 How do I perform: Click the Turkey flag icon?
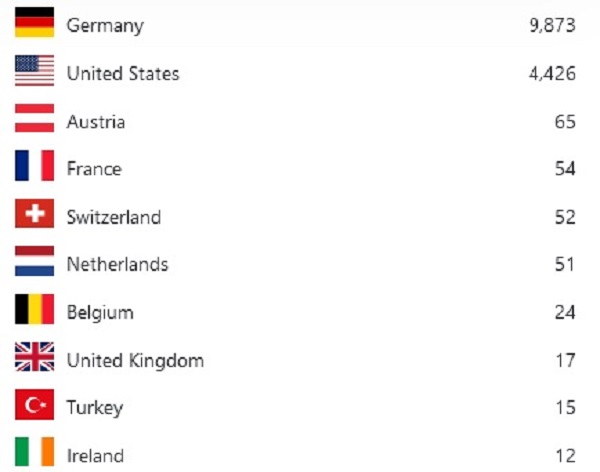tap(34, 405)
